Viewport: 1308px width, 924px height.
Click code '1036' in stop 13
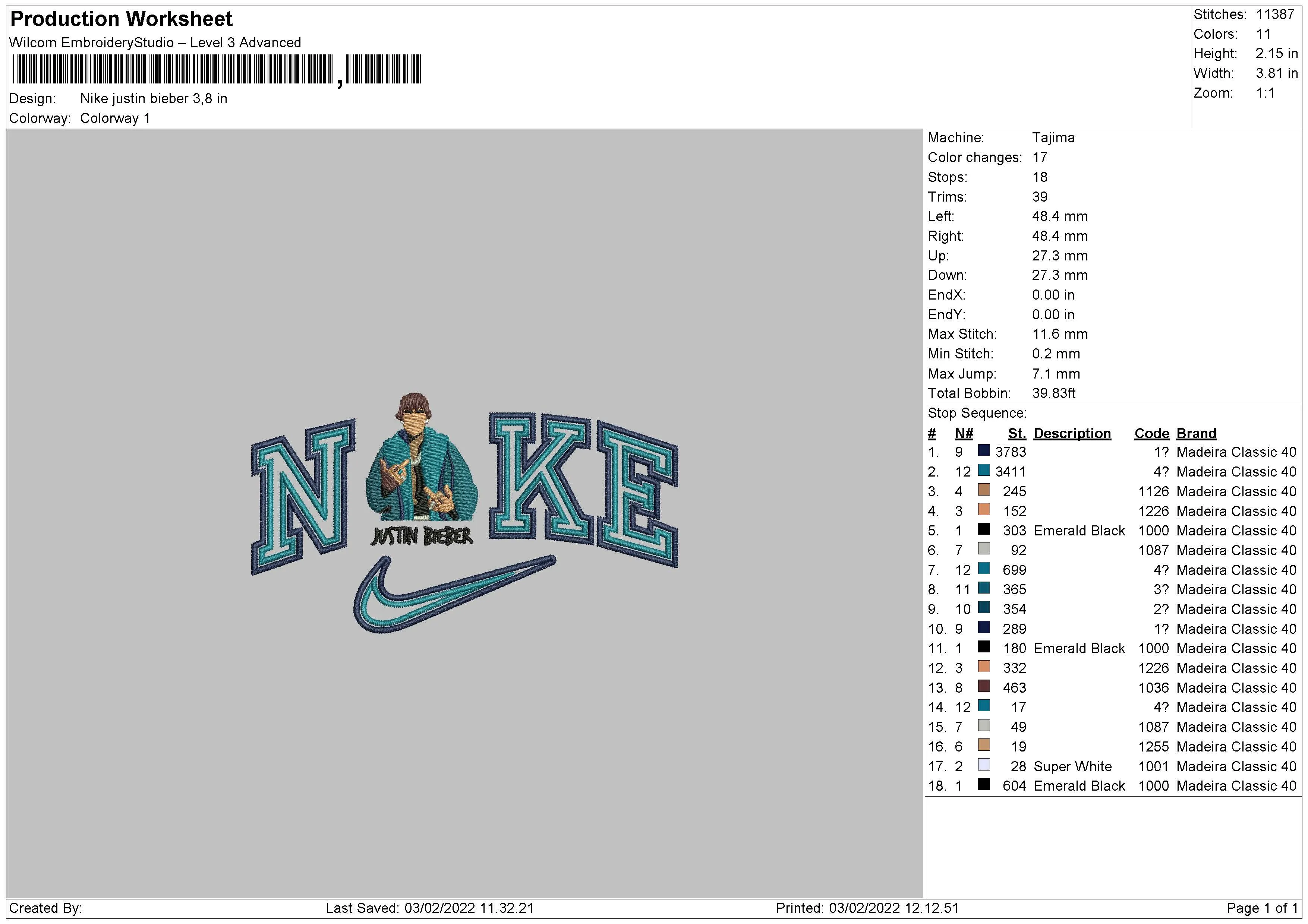1154,688
